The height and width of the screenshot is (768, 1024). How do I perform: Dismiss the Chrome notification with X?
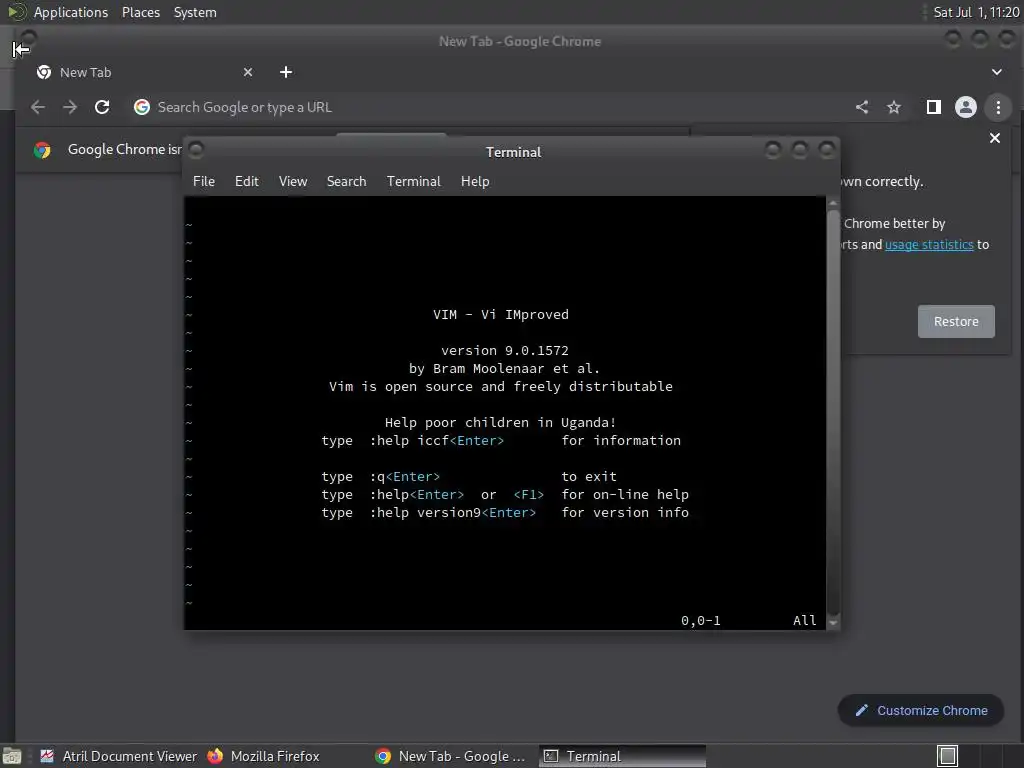995,138
